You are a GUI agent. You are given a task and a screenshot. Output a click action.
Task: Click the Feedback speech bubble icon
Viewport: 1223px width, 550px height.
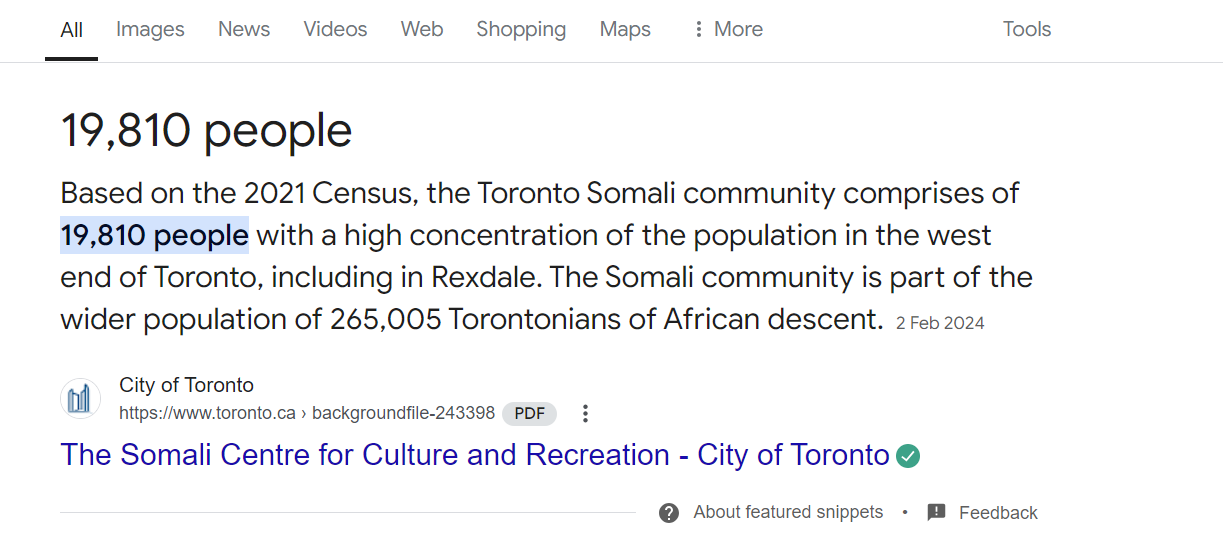[936, 513]
